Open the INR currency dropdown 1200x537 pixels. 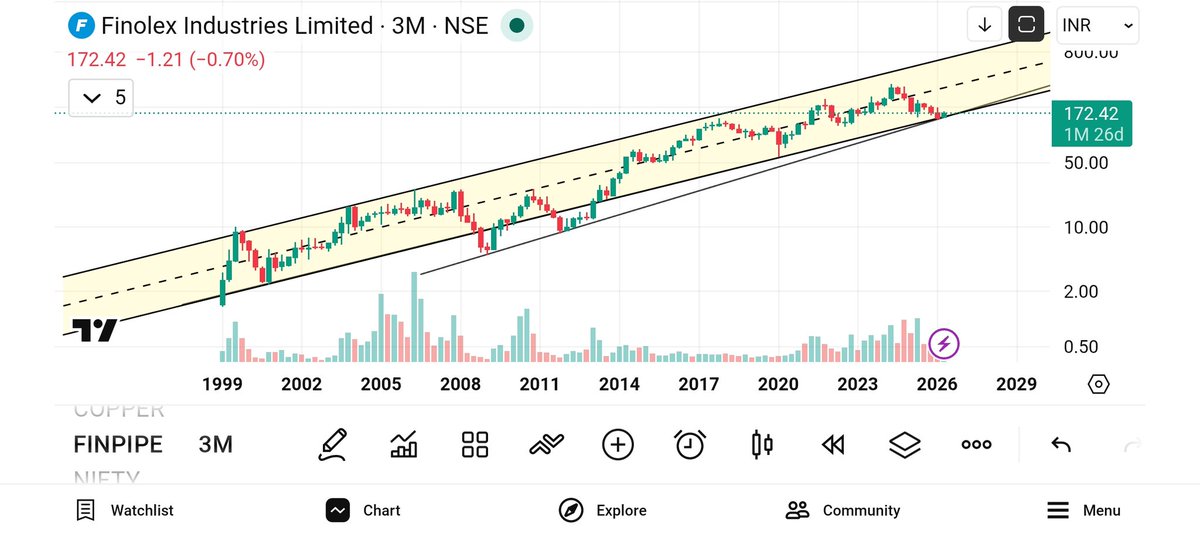coord(1097,25)
